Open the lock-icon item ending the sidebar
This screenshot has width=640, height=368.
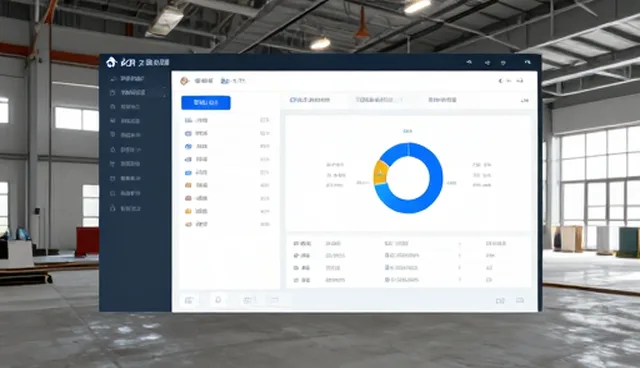pyautogui.click(x=125, y=208)
